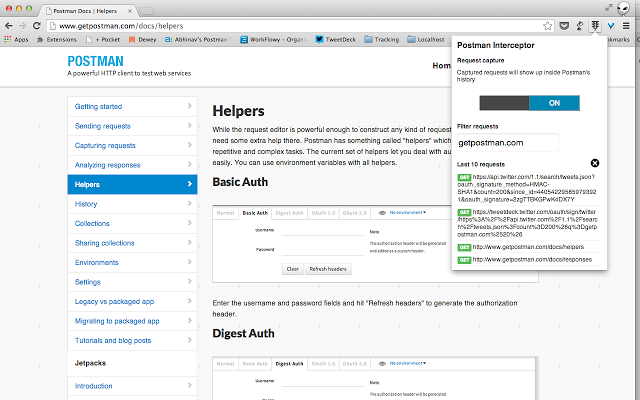Open the Capturing requests section
The image size is (640, 400).
[132, 146]
